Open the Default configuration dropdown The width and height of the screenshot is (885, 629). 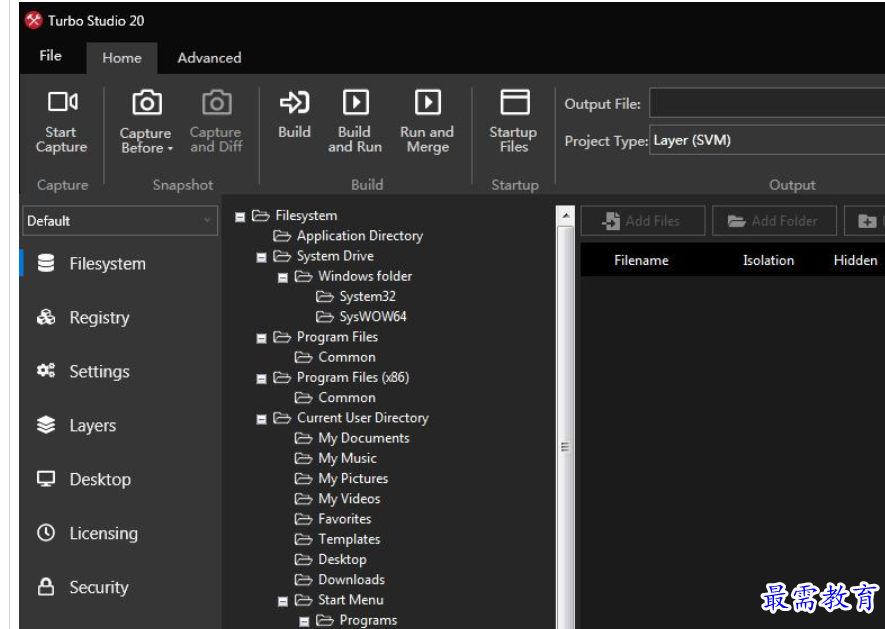coord(120,220)
